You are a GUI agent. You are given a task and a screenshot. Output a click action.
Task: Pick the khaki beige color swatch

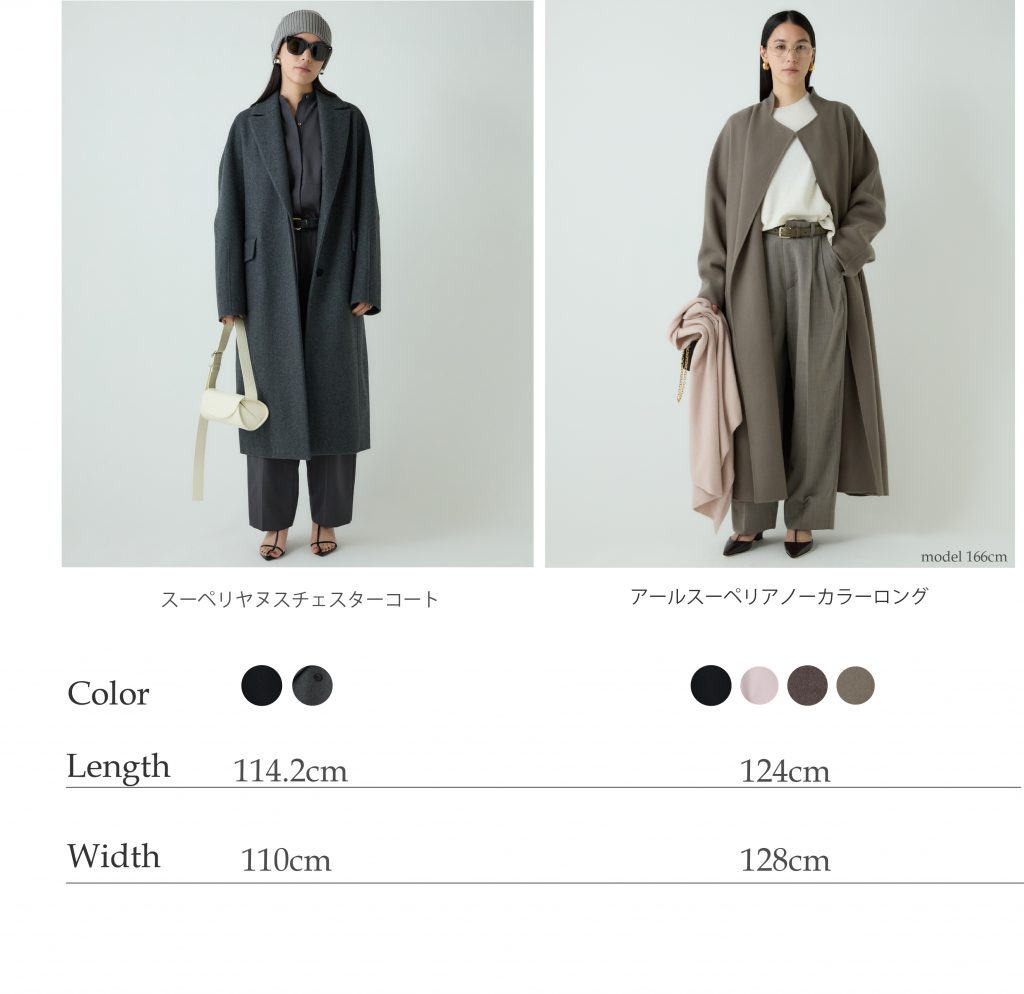click(x=855, y=685)
